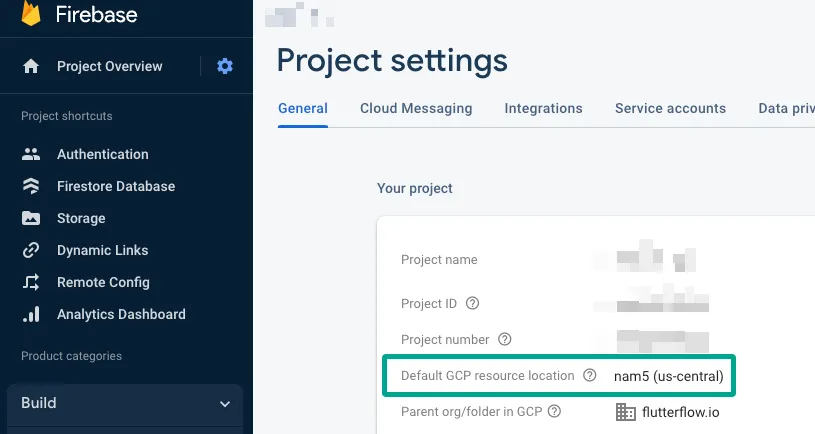The width and height of the screenshot is (815, 434).
Task: Switch to the General tab
Action: 303,108
